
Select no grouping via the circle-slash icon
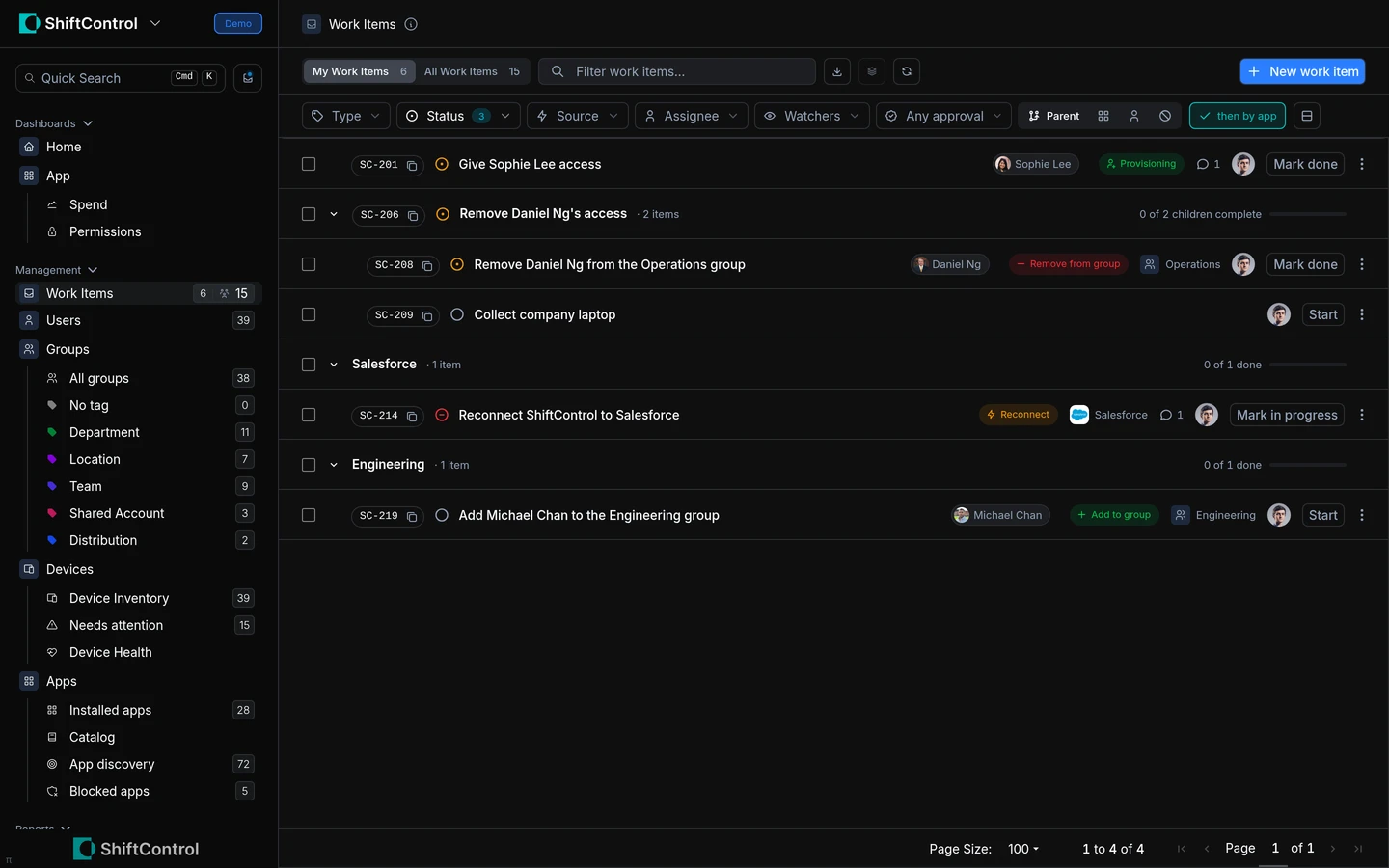coord(1165,116)
